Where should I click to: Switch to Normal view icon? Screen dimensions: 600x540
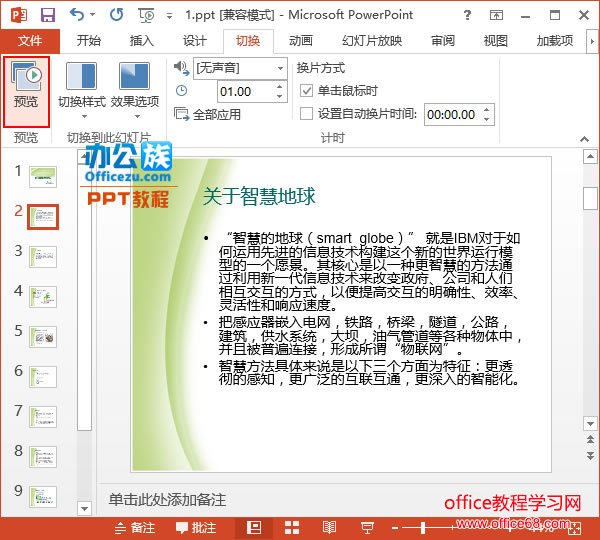(x=254, y=528)
